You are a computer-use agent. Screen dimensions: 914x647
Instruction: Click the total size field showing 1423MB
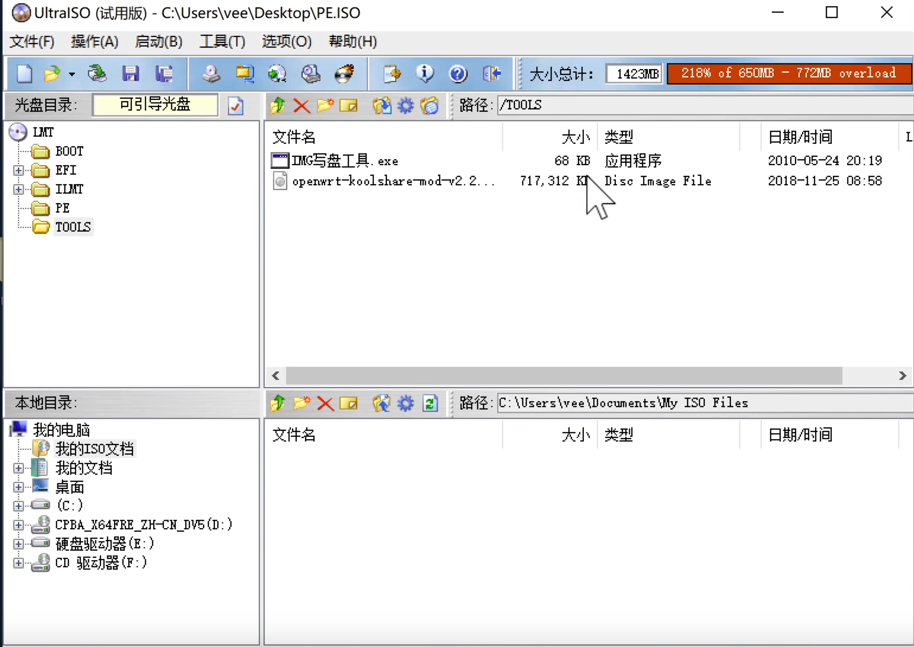634,74
